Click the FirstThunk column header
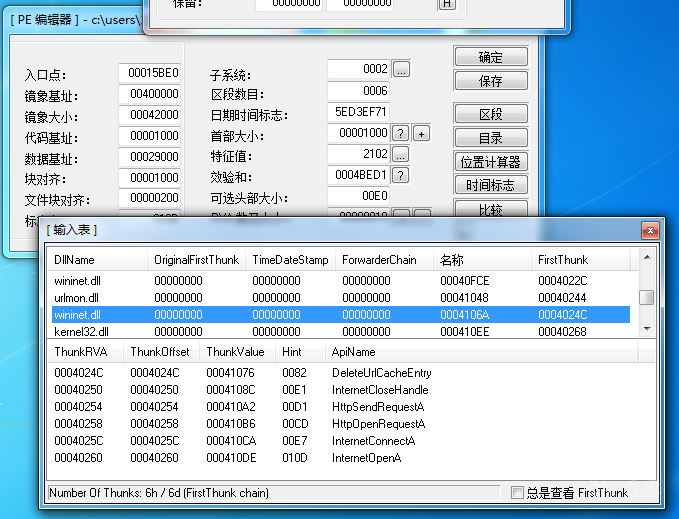This screenshot has width=679, height=519. coord(580,260)
